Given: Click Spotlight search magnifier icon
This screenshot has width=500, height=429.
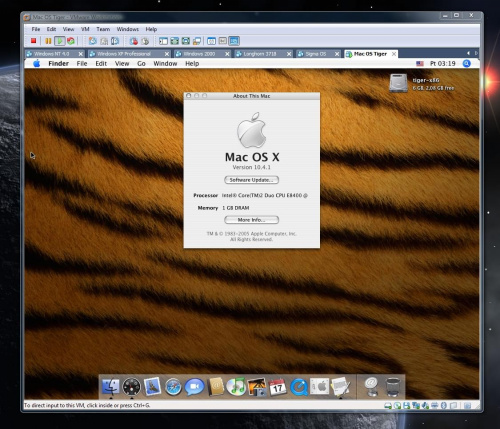Looking at the screenshot, I should 467,63.
